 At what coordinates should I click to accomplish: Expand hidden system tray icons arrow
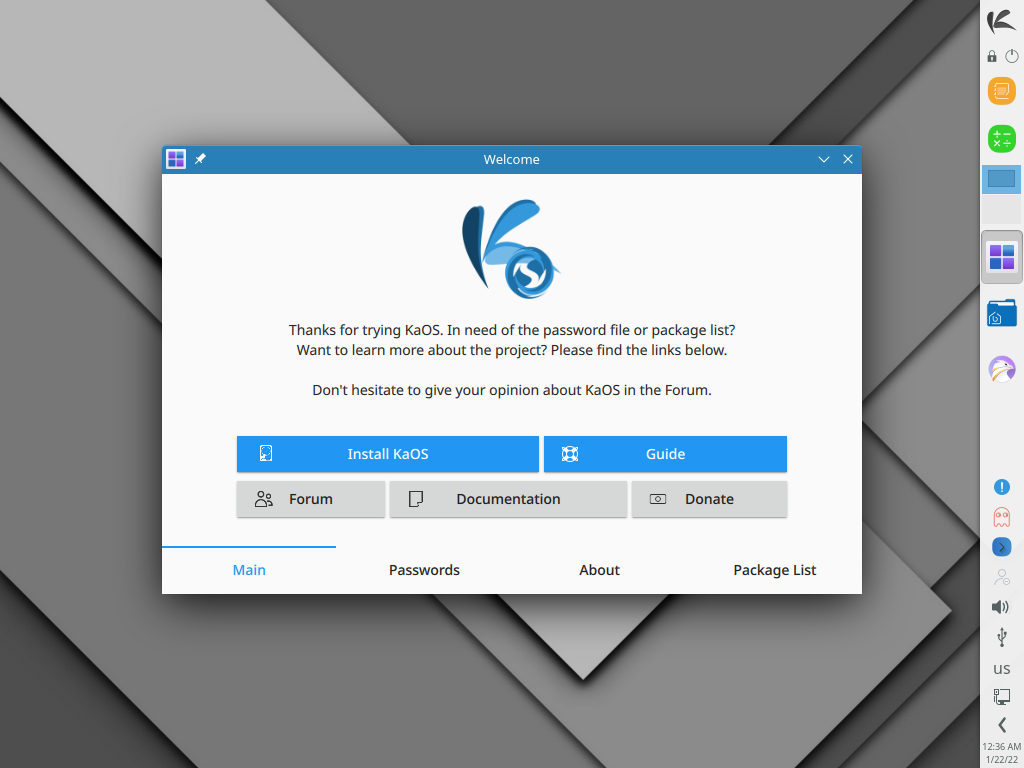(1001, 725)
